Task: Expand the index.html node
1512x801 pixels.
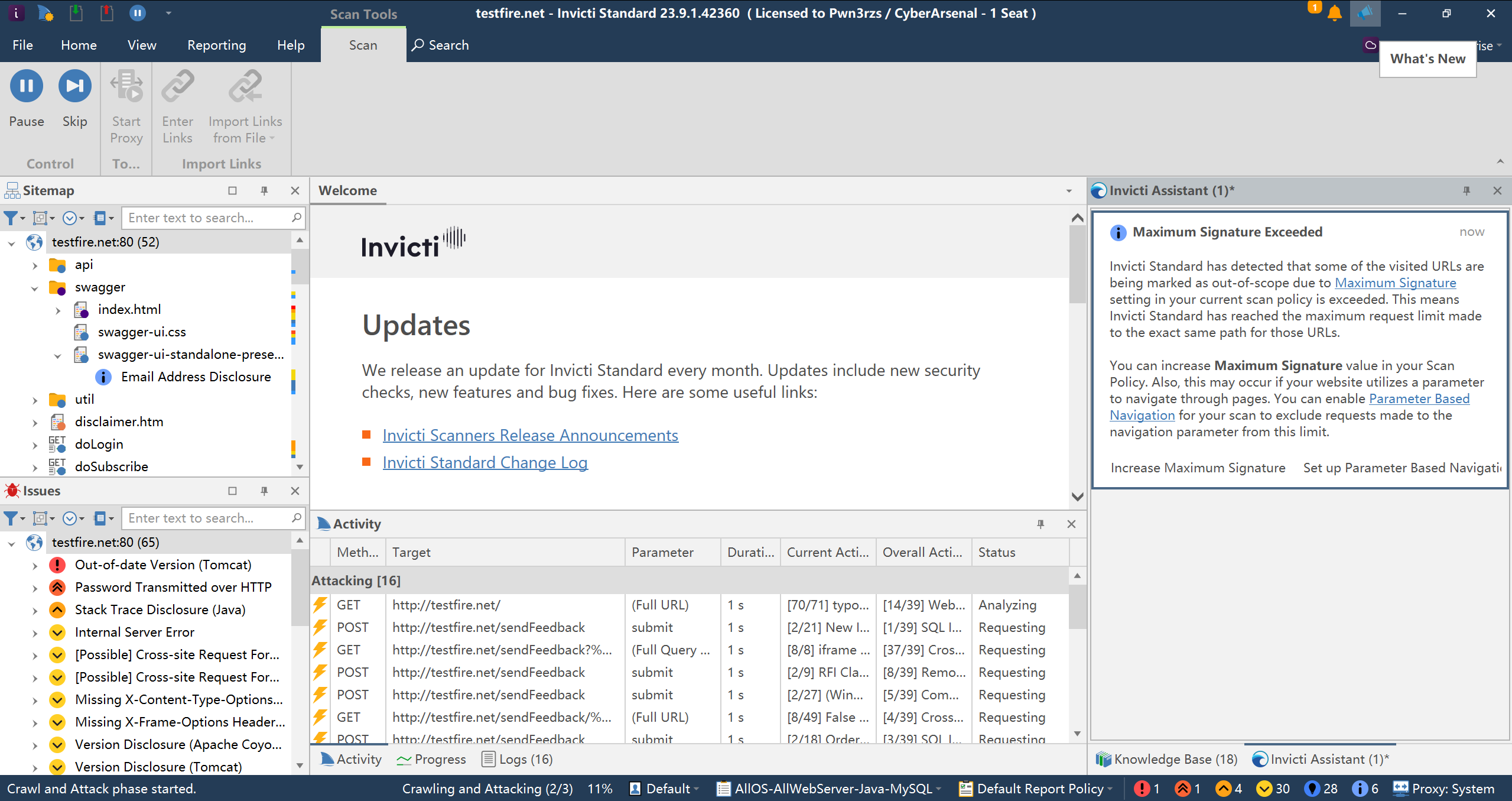Action: tap(58, 310)
